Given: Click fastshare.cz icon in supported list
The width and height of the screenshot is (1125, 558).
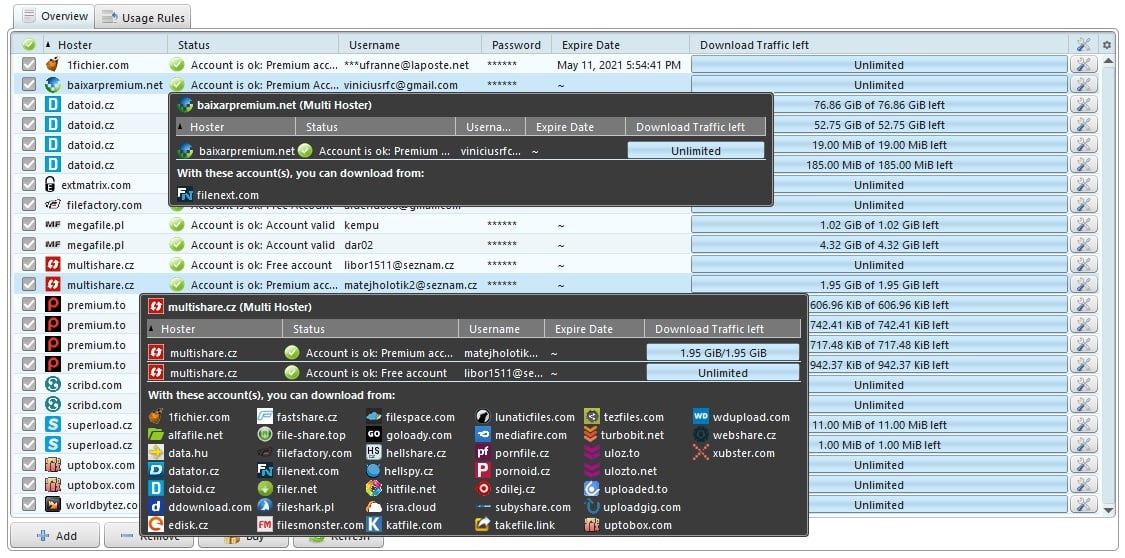Looking at the screenshot, I should click(265, 417).
